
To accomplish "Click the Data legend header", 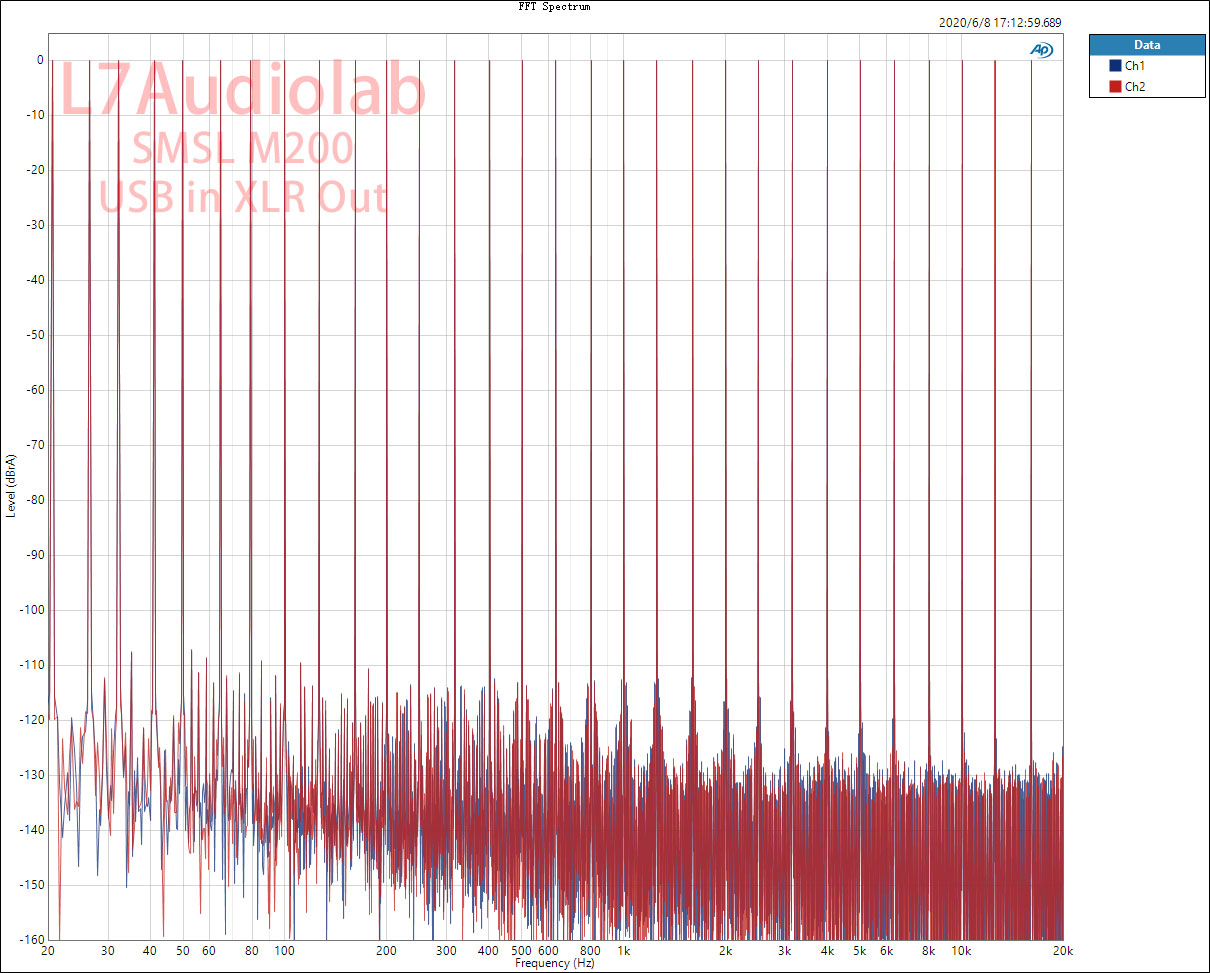I will (x=1147, y=45).
